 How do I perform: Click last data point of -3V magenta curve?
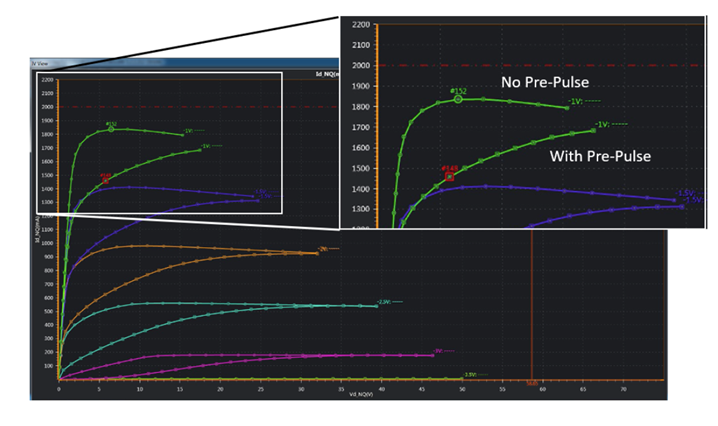(433, 355)
